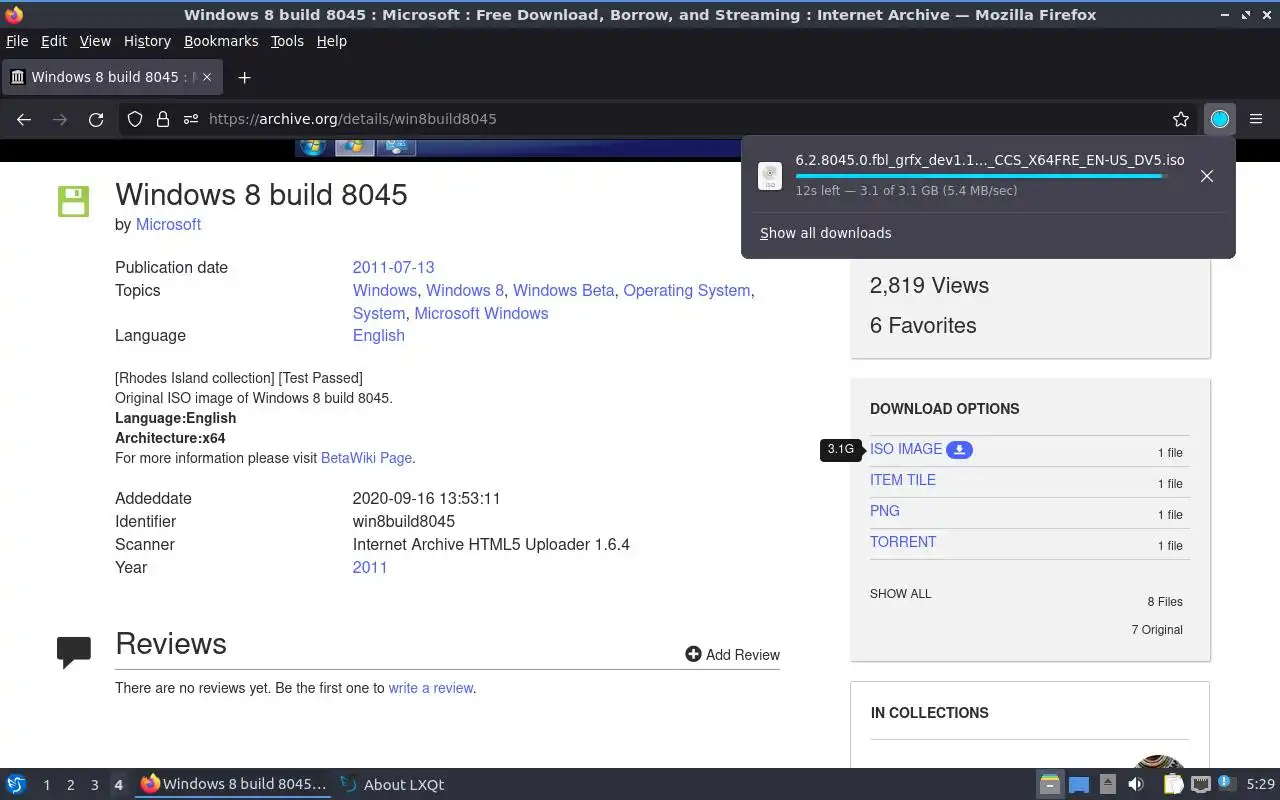Open the Microsoft creator link
The image size is (1280, 800).
pos(168,224)
